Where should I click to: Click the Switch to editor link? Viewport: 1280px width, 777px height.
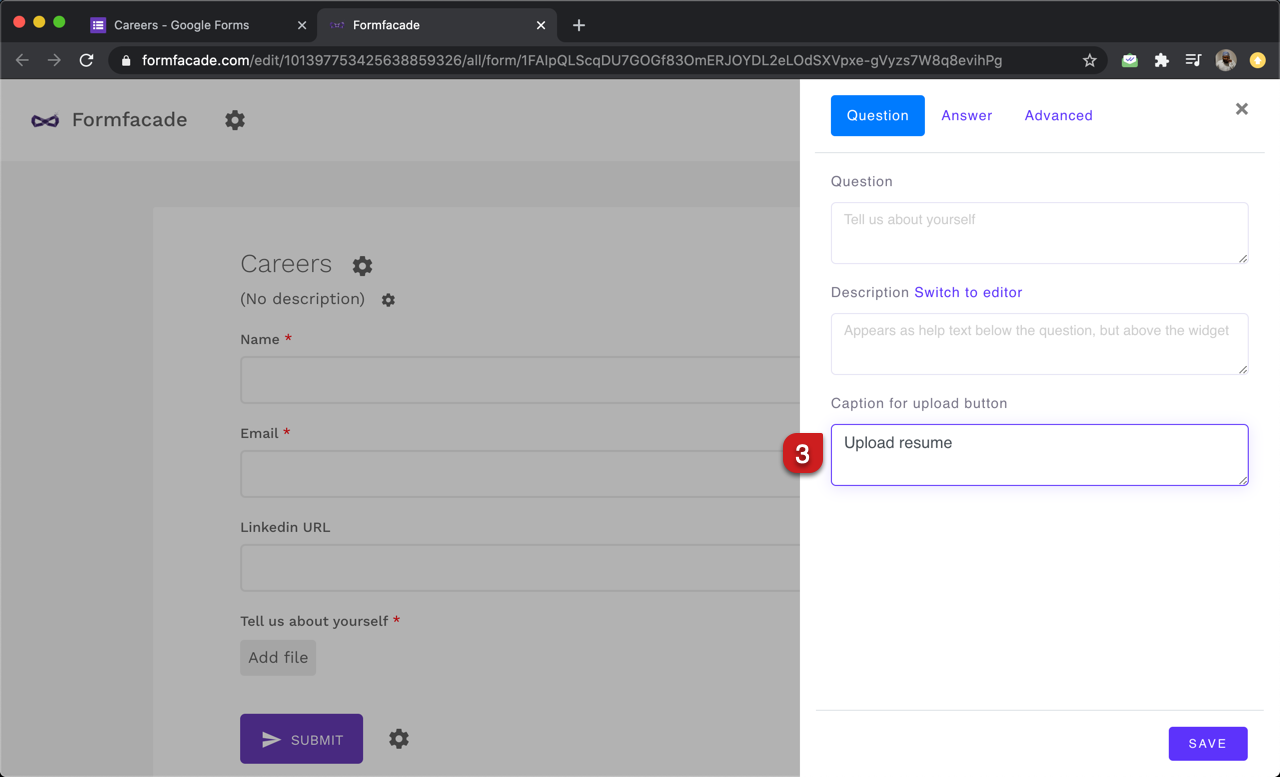click(x=968, y=293)
